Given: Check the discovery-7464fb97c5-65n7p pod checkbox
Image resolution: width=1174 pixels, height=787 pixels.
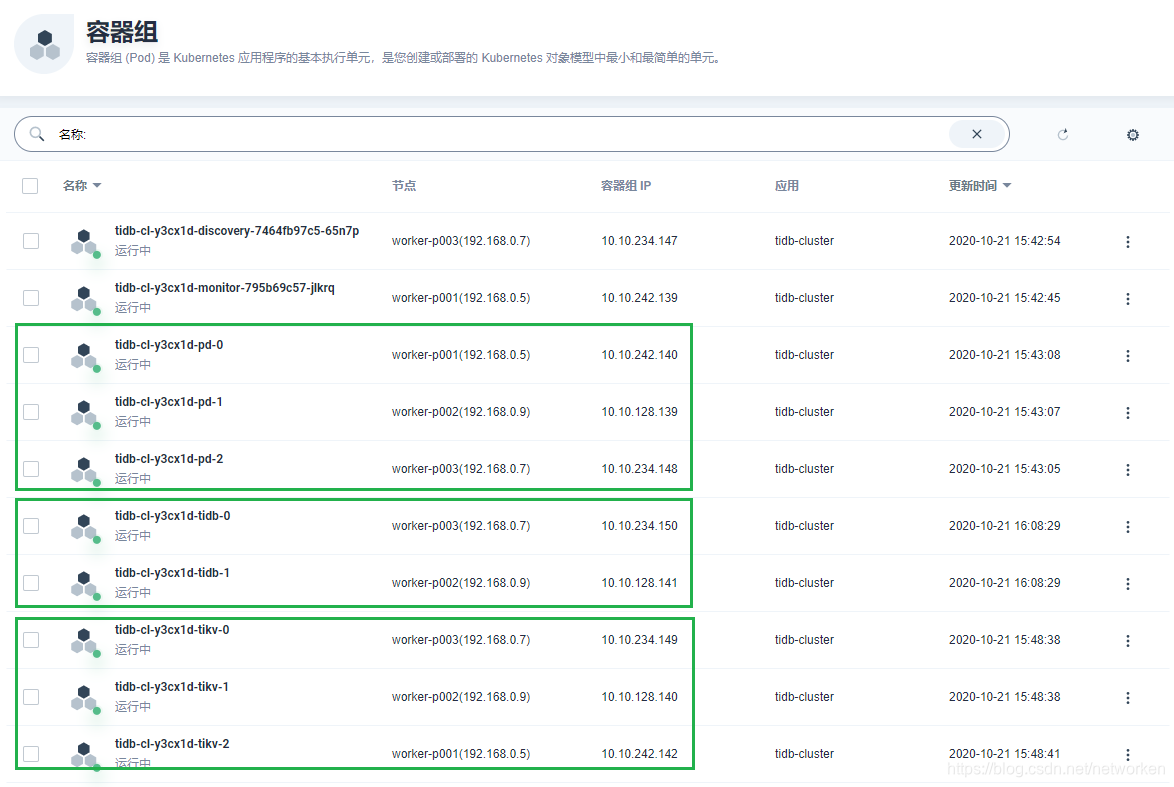Looking at the screenshot, I should (x=31, y=241).
